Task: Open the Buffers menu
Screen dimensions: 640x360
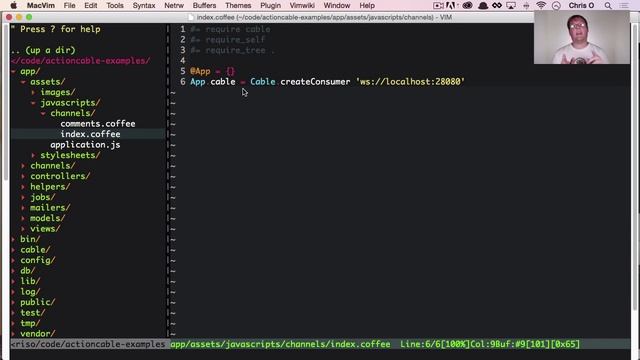Action: click(x=204, y=5)
